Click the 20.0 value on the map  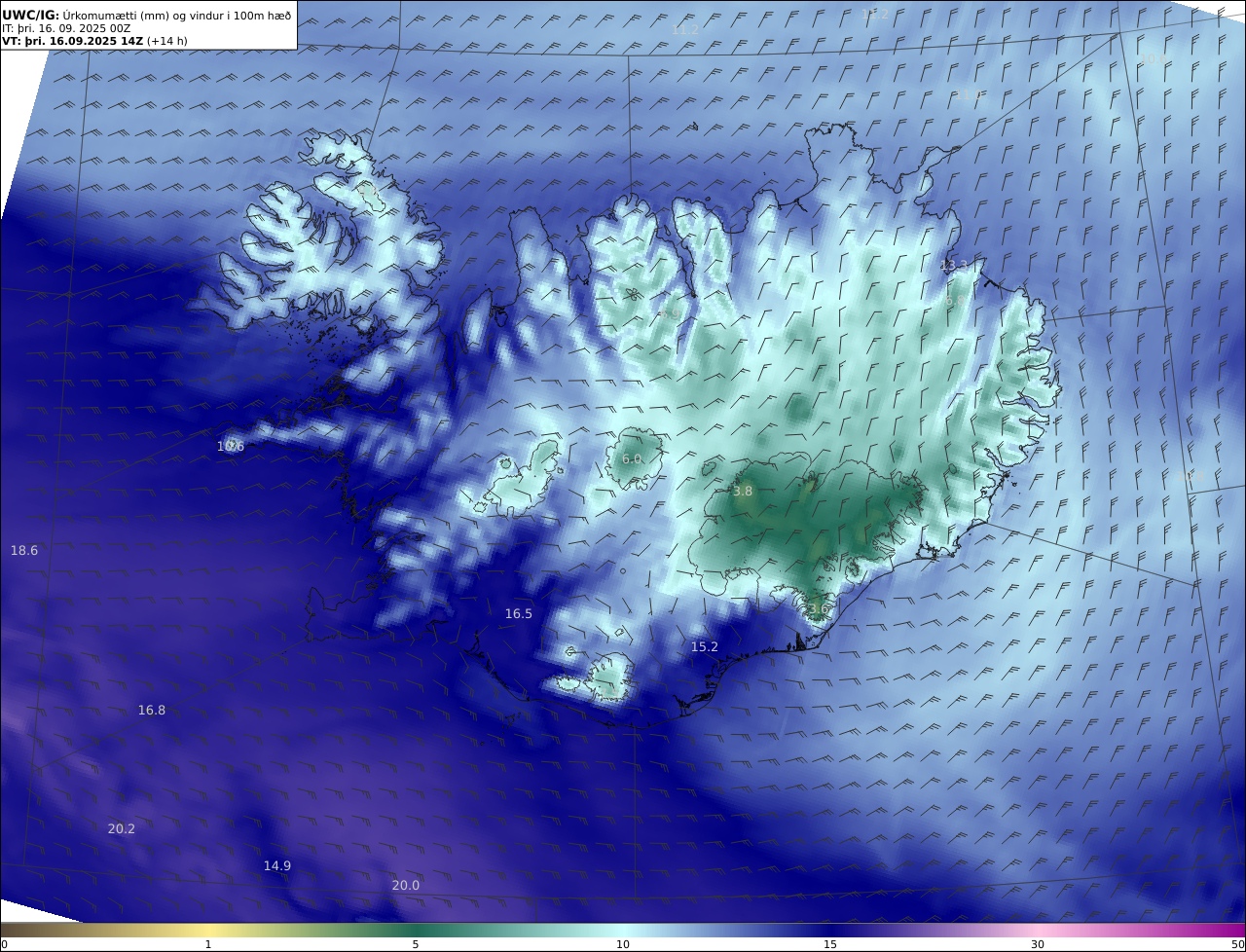pyautogui.click(x=406, y=886)
